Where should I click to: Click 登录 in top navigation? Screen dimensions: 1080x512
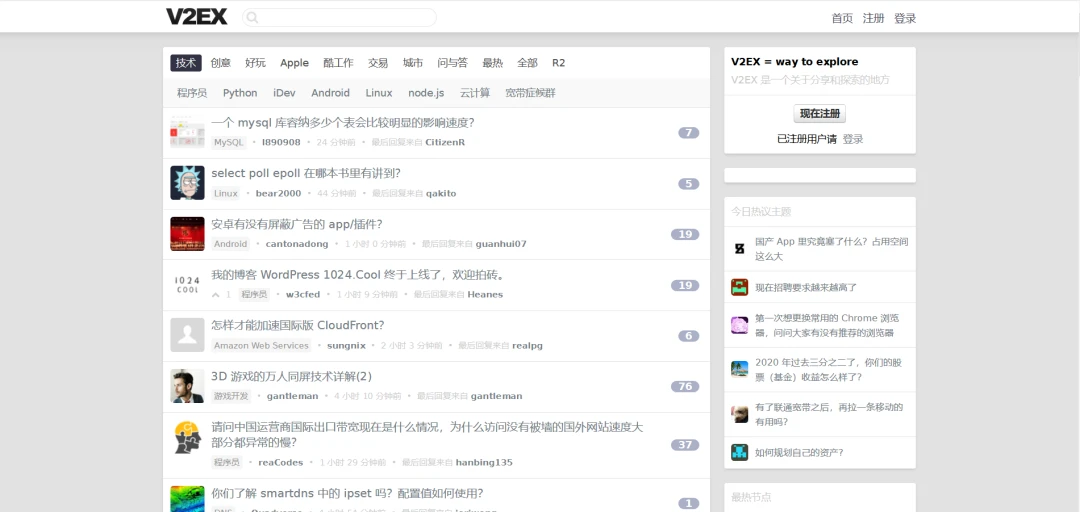pos(905,18)
